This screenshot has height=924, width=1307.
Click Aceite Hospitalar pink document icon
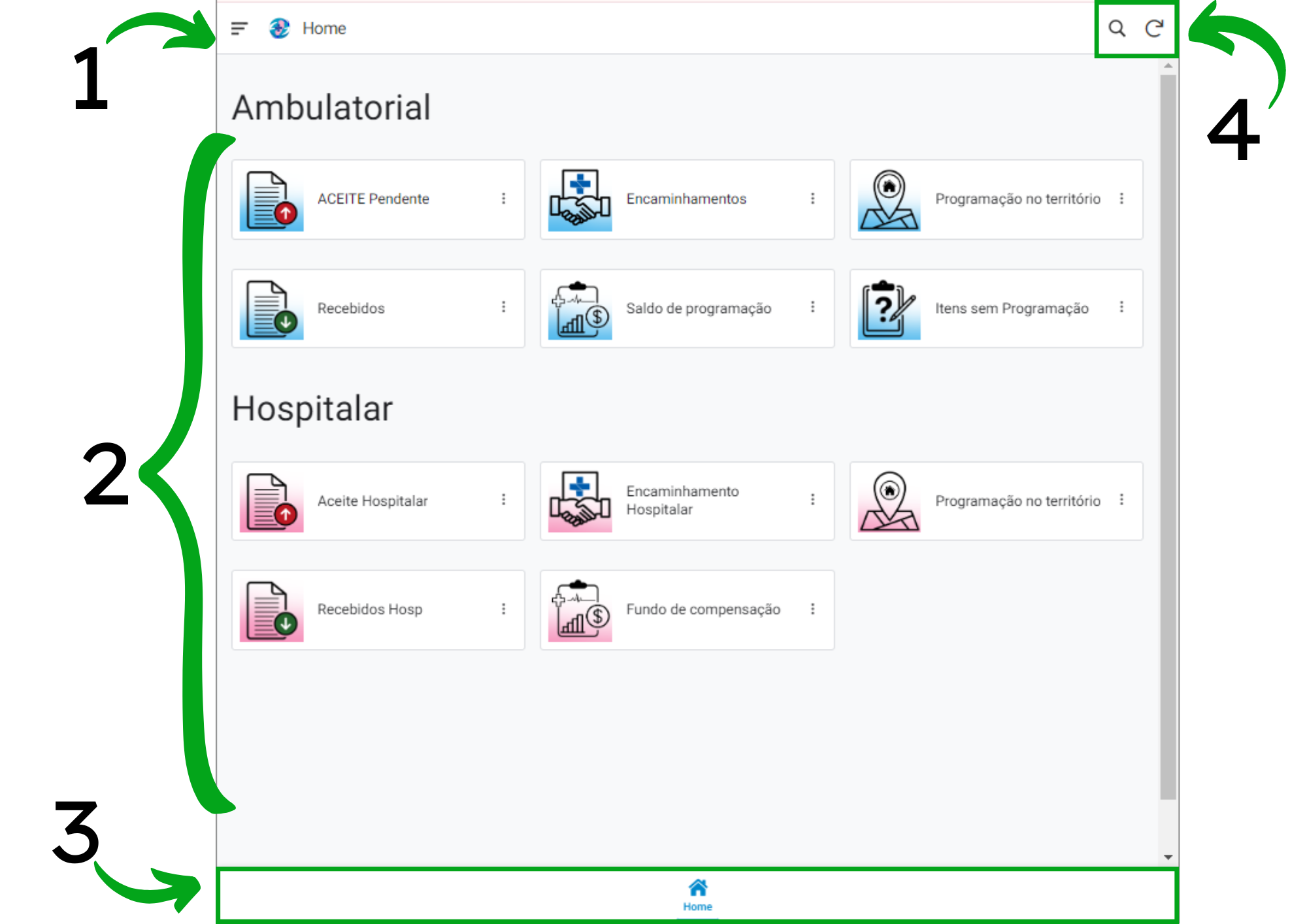tap(271, 502)
